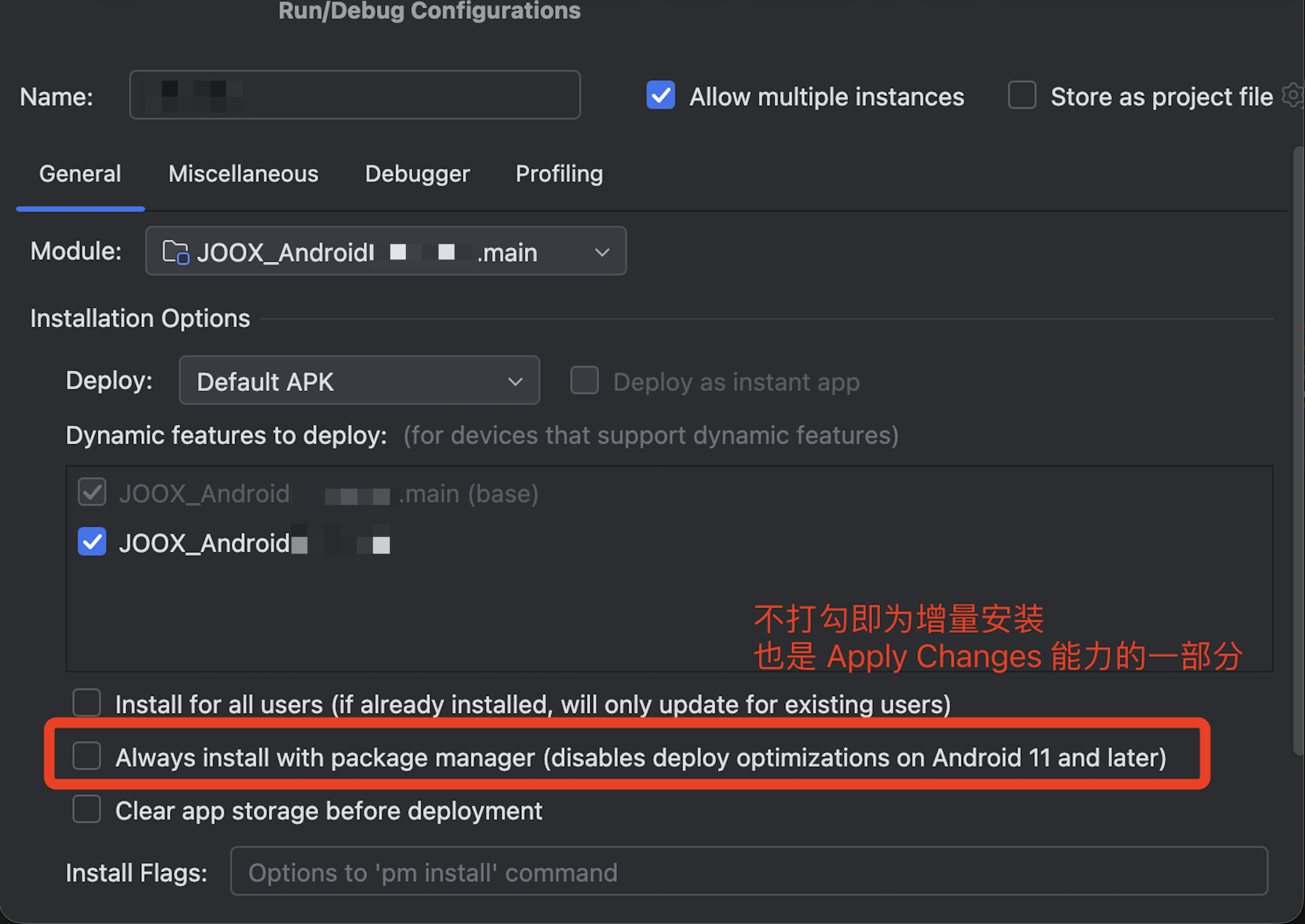Select the General tab
The width and height of the screenshot is (1305, 924).
pos(80,174)
